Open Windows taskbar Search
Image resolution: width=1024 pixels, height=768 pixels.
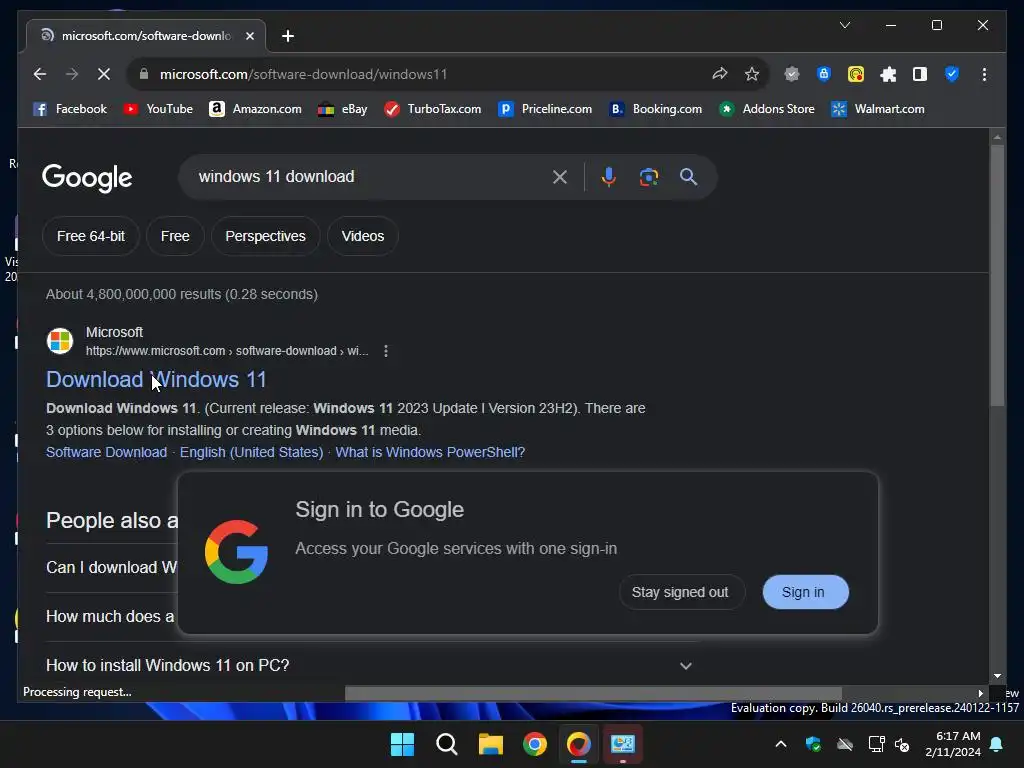coord(447,744)
